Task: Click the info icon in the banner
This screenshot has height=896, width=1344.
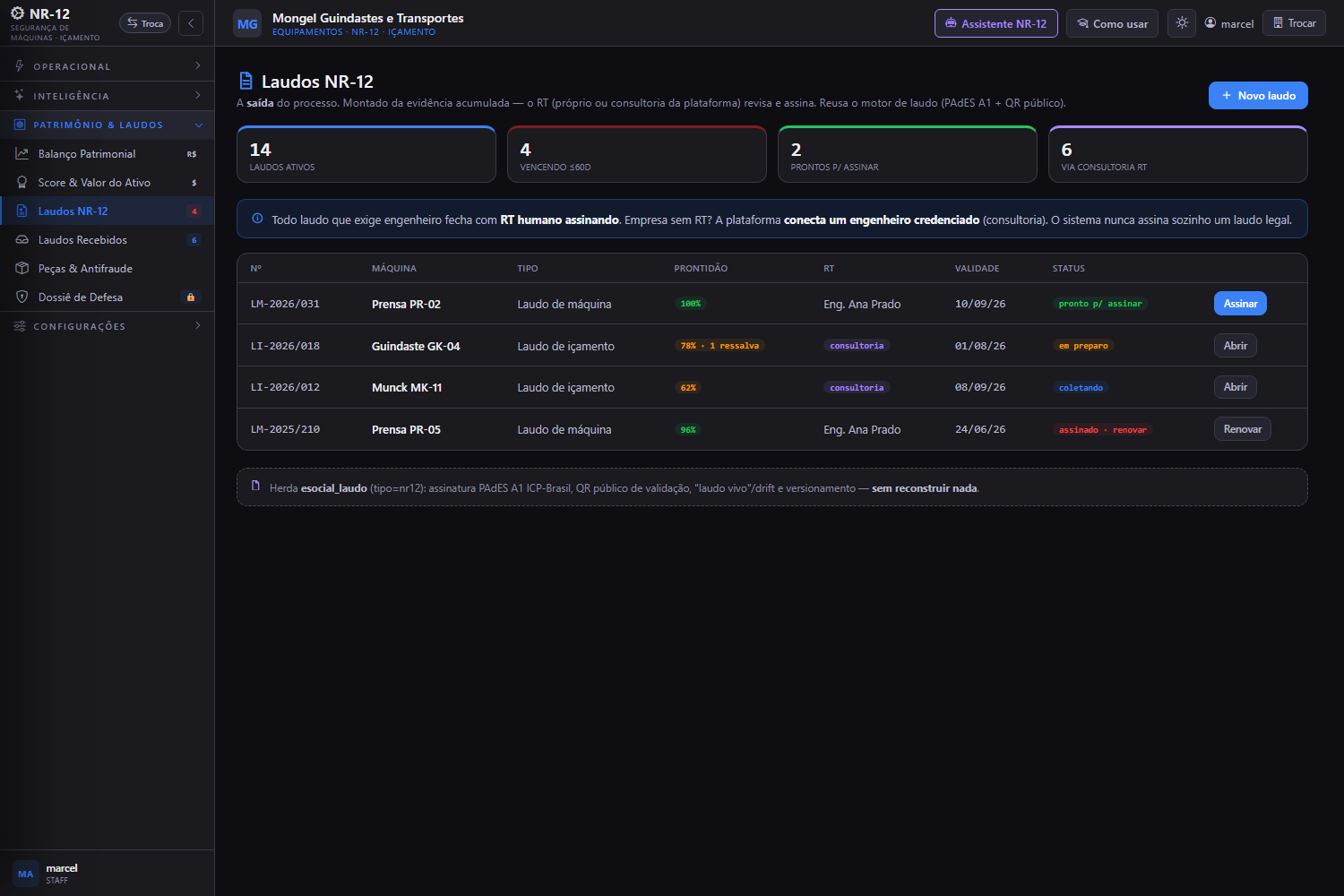Action: pos(258,219)
